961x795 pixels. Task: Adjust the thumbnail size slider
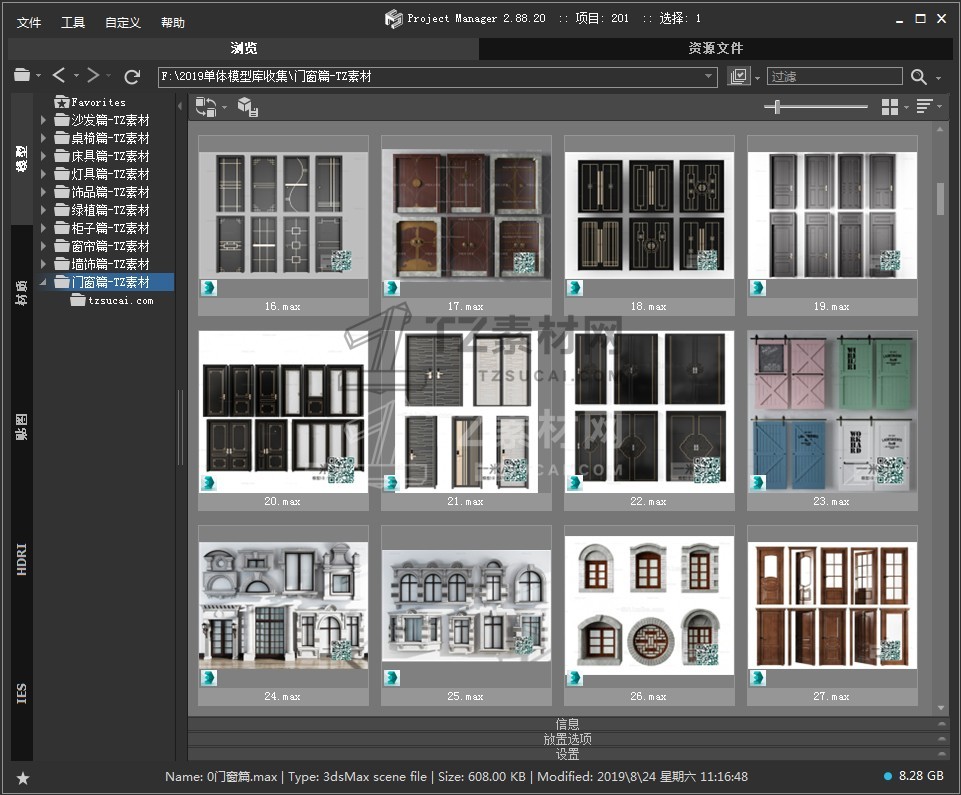tap(778, 107)
